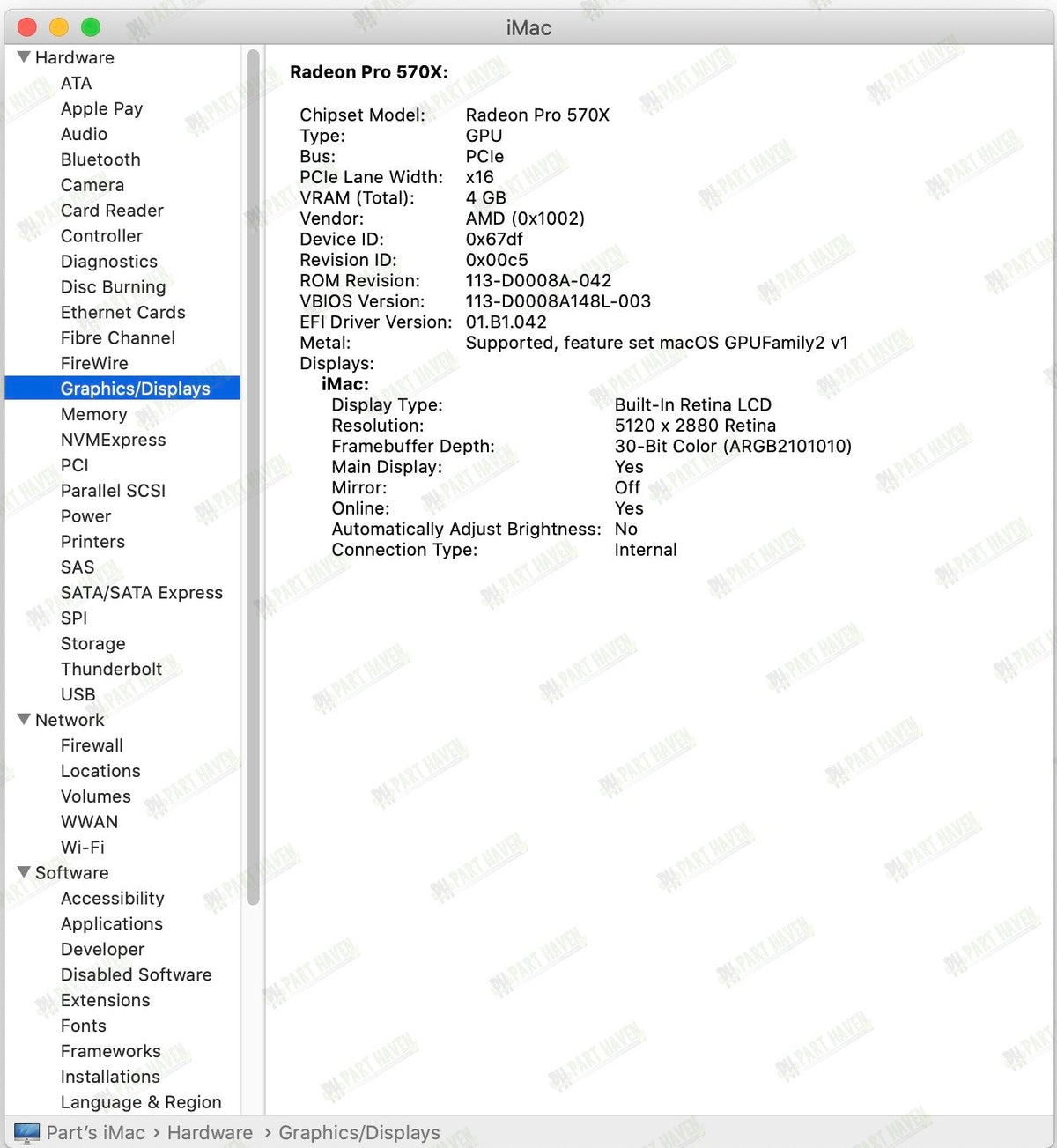Screen dimensions: 1057x1148
Task: Click Graphics/Displays in the path bar
Action: [x=359, y=1133]
